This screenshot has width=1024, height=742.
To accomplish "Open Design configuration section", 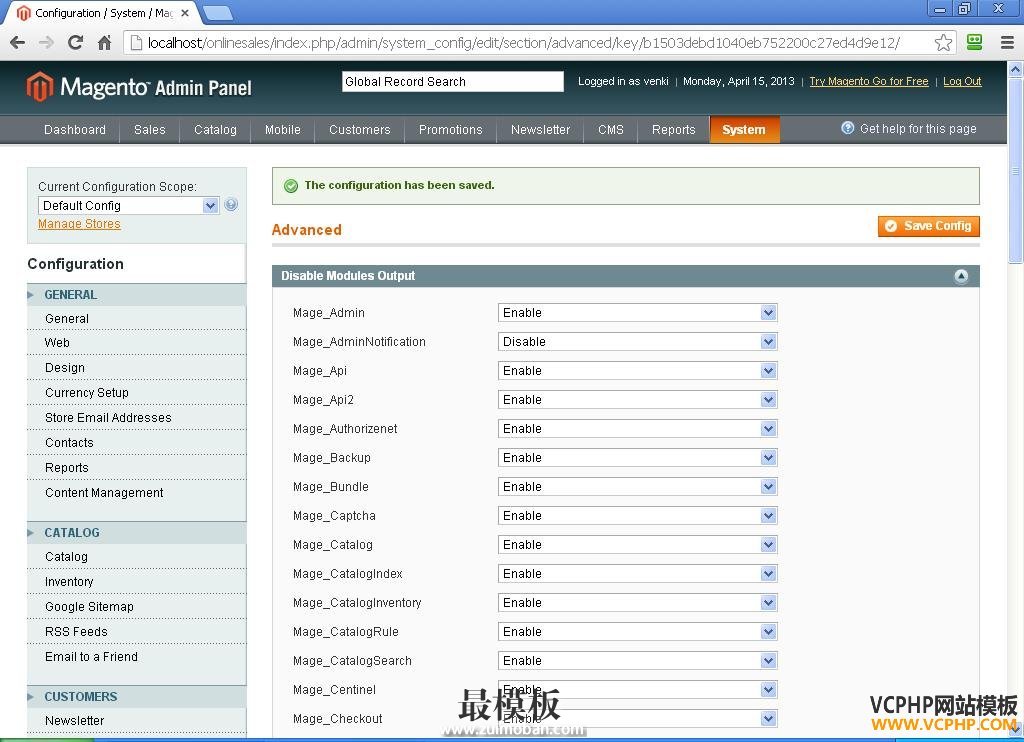I will (65, 368).
